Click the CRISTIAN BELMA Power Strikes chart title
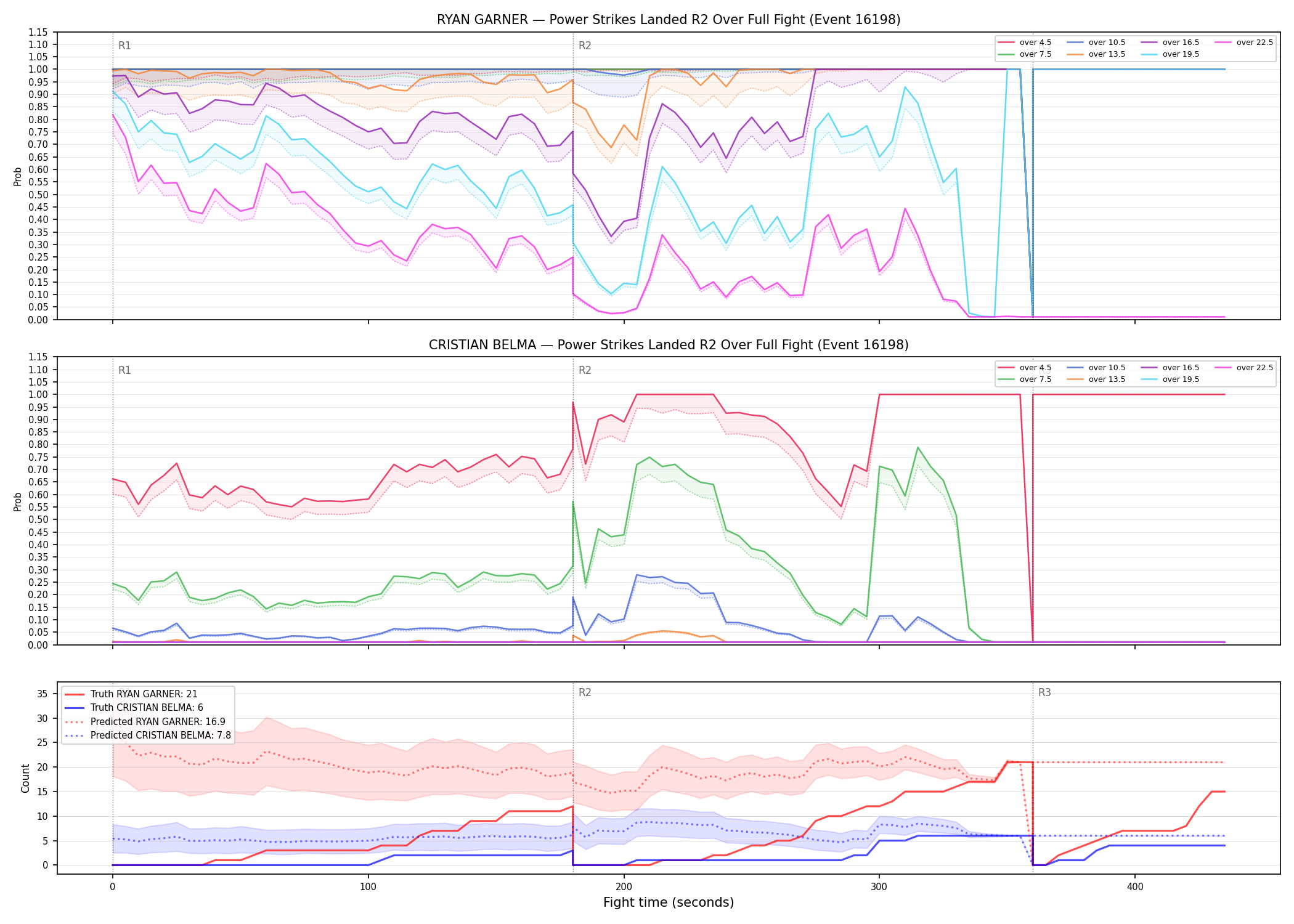 point(669,345)
